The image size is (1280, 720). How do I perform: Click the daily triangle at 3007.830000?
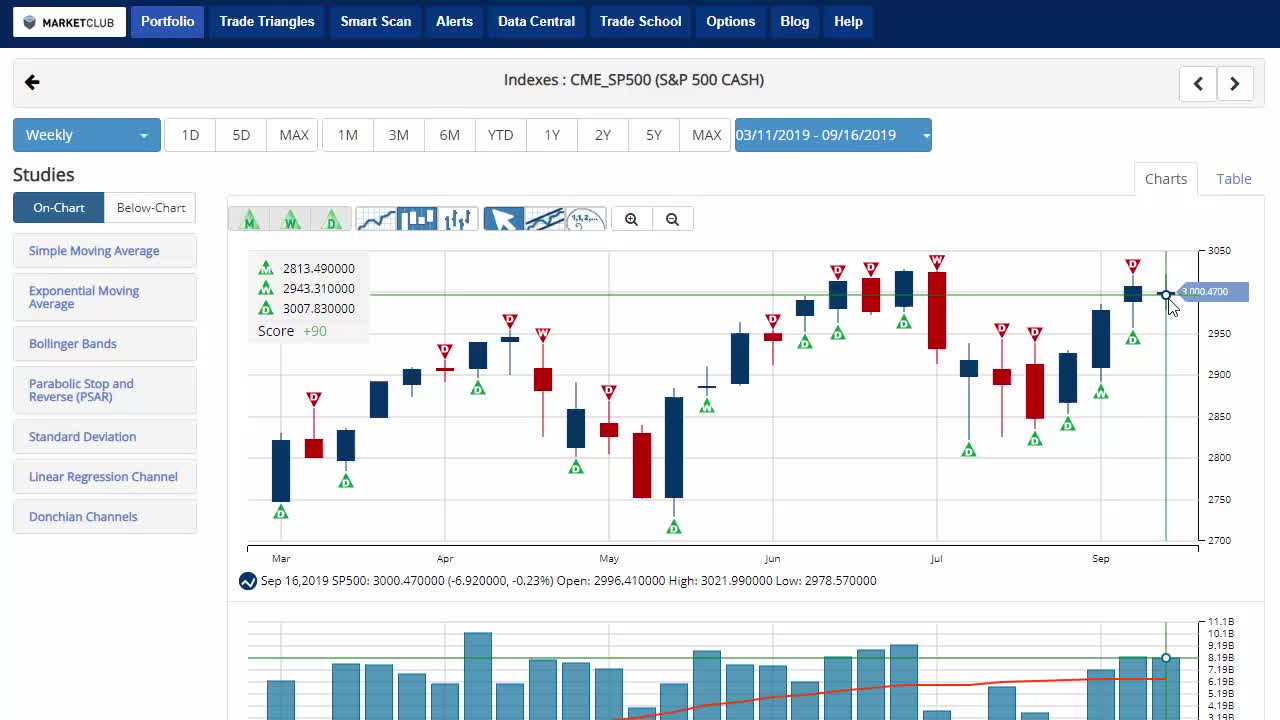click(x=265, y=309)
